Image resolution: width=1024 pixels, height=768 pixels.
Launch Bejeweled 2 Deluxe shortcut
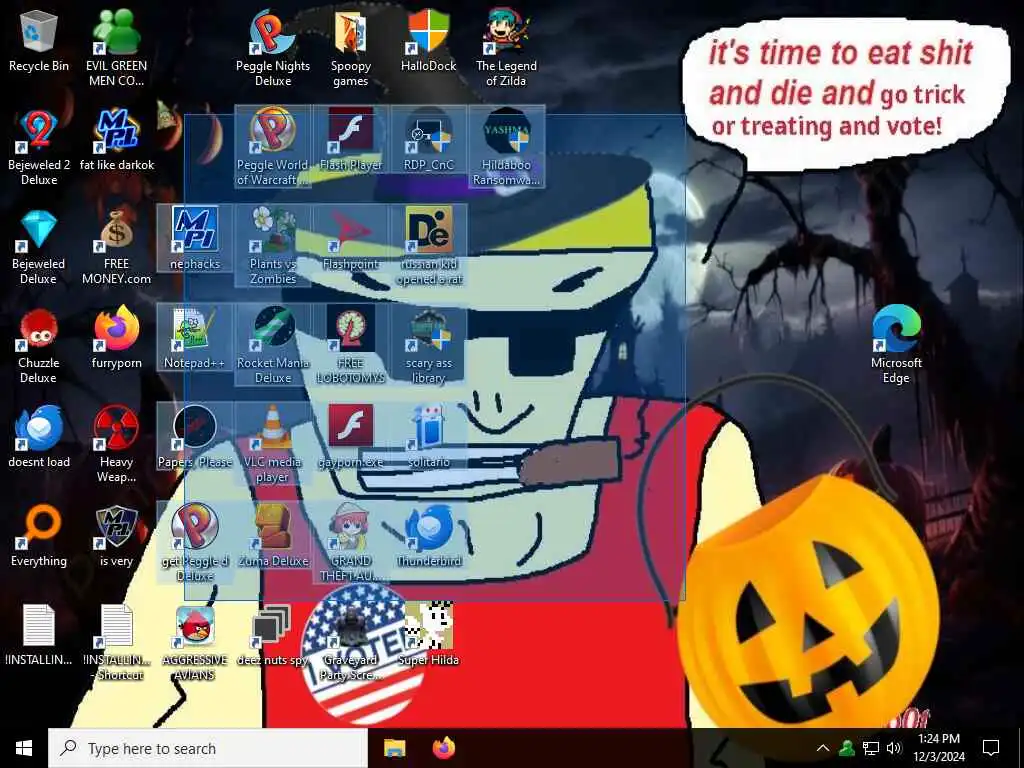click(x=39, y=148)
